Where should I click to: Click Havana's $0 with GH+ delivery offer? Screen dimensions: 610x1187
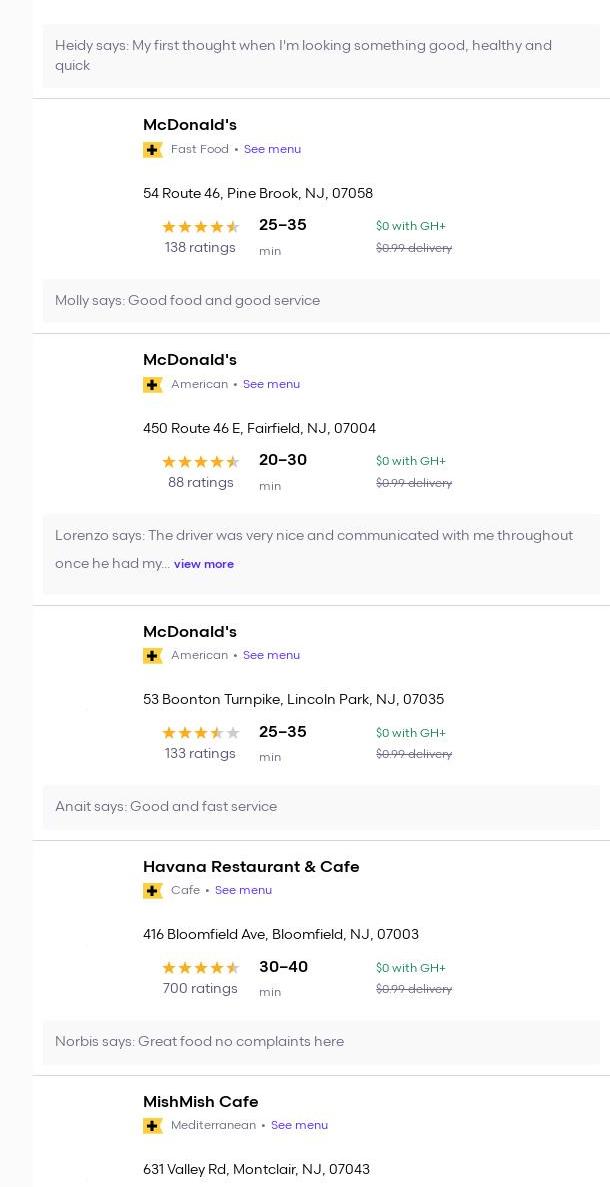tap(411, 968)
